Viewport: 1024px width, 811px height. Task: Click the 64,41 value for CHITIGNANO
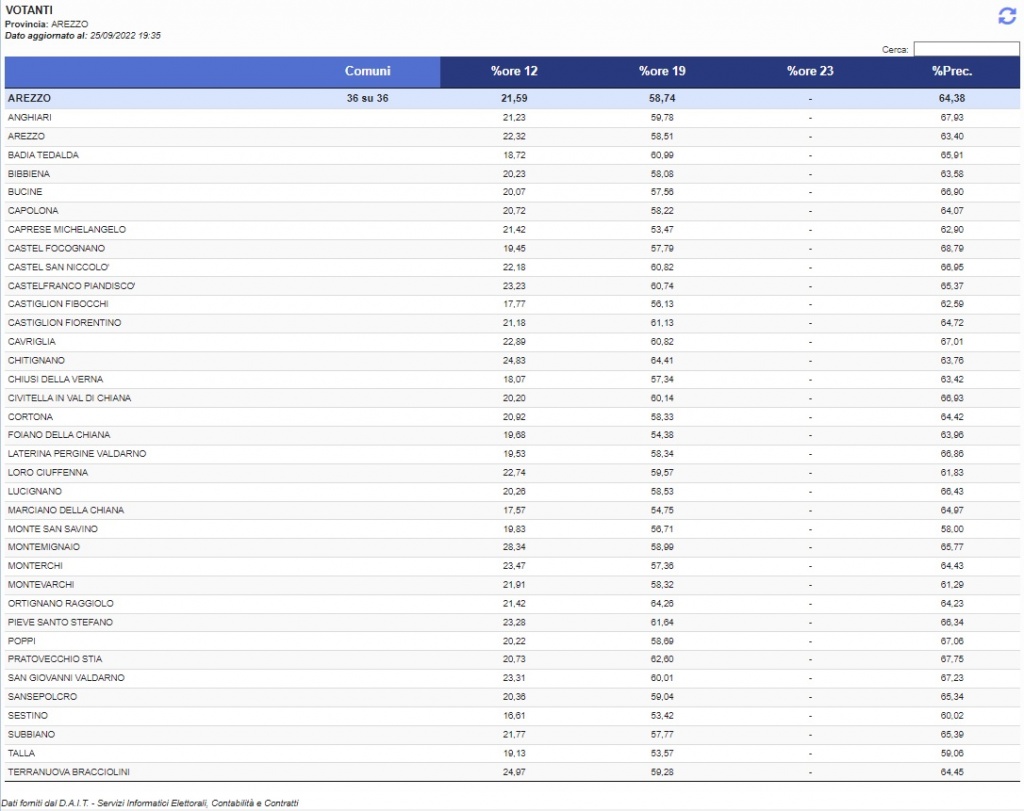(x=662, y=360)
